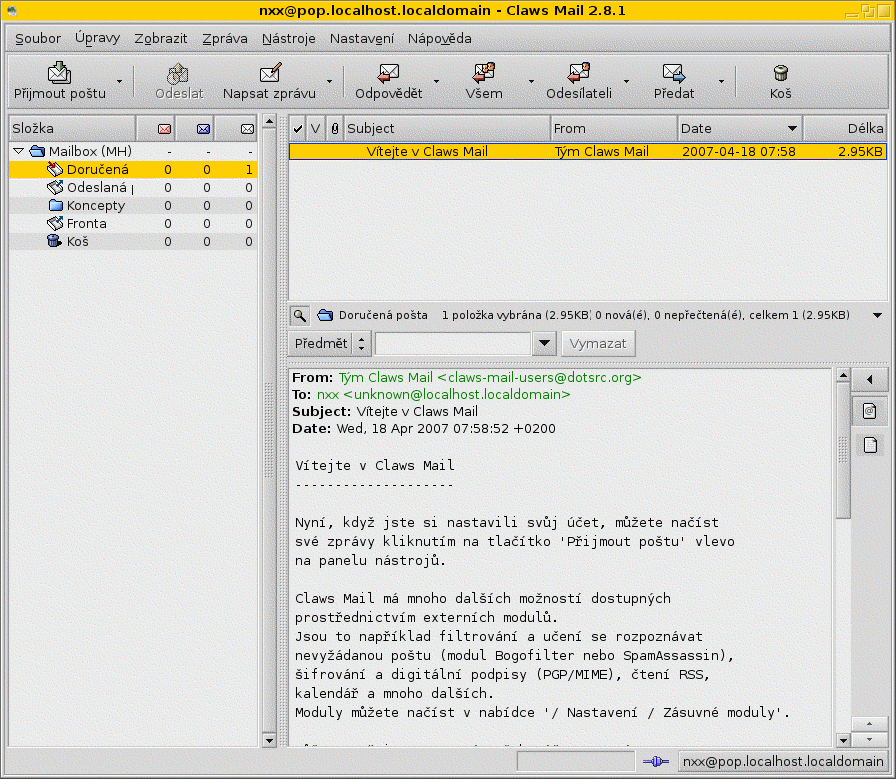Open the Nápověda menu
This screenshot has height=779, width=896.
click(439, 38)
